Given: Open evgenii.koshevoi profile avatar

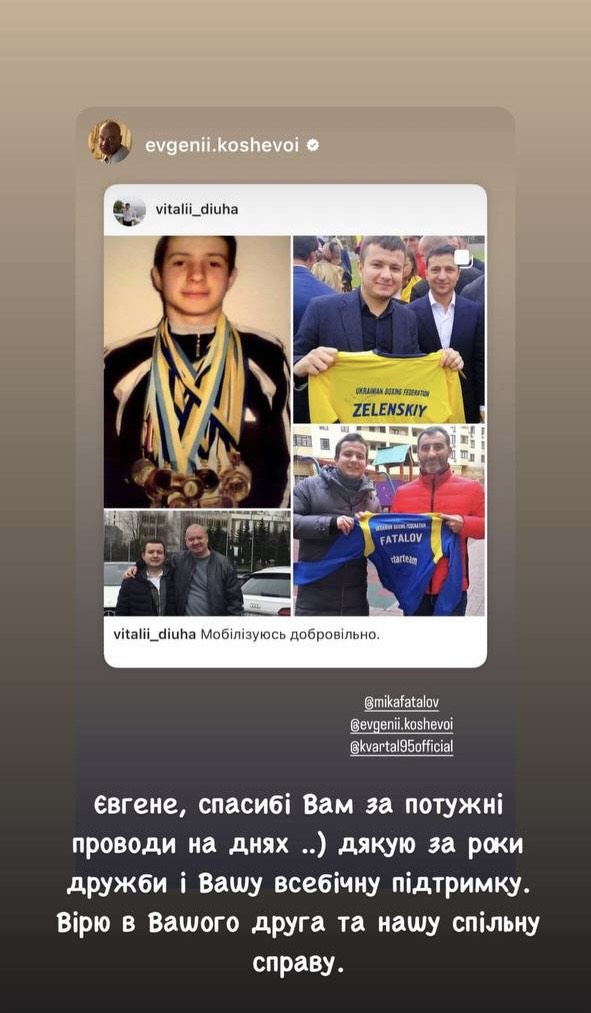Looking at the screenshot, I should click(x=110, y=142).
